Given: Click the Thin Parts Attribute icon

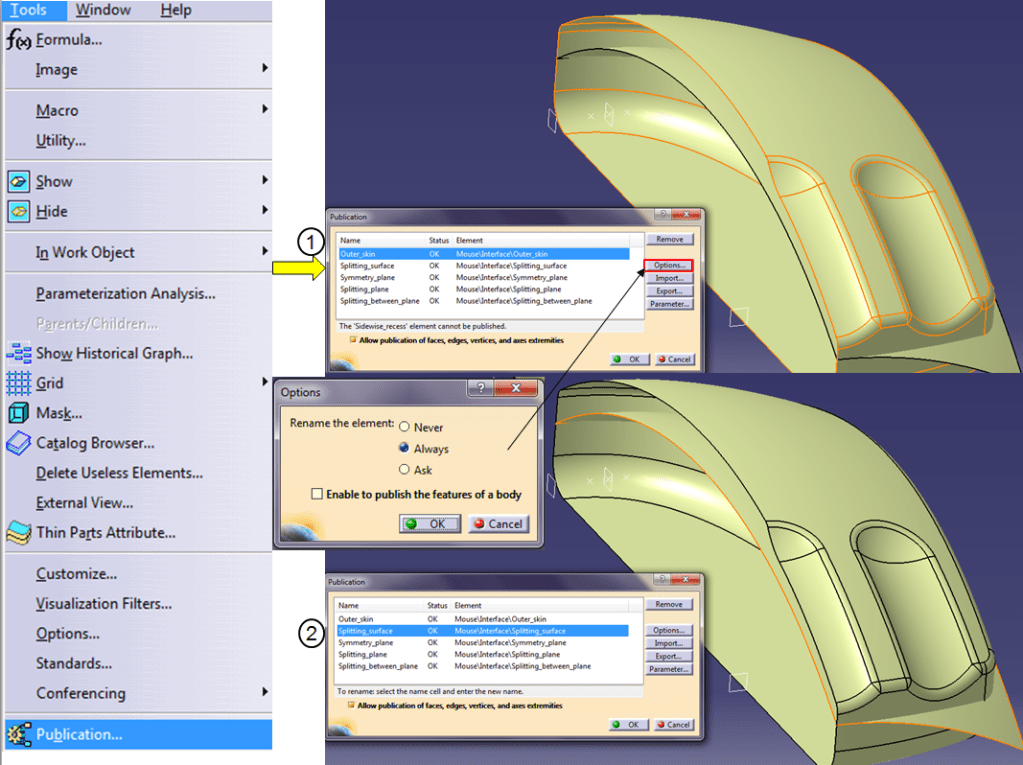Looking at the screenshot, I should (19, 533).
